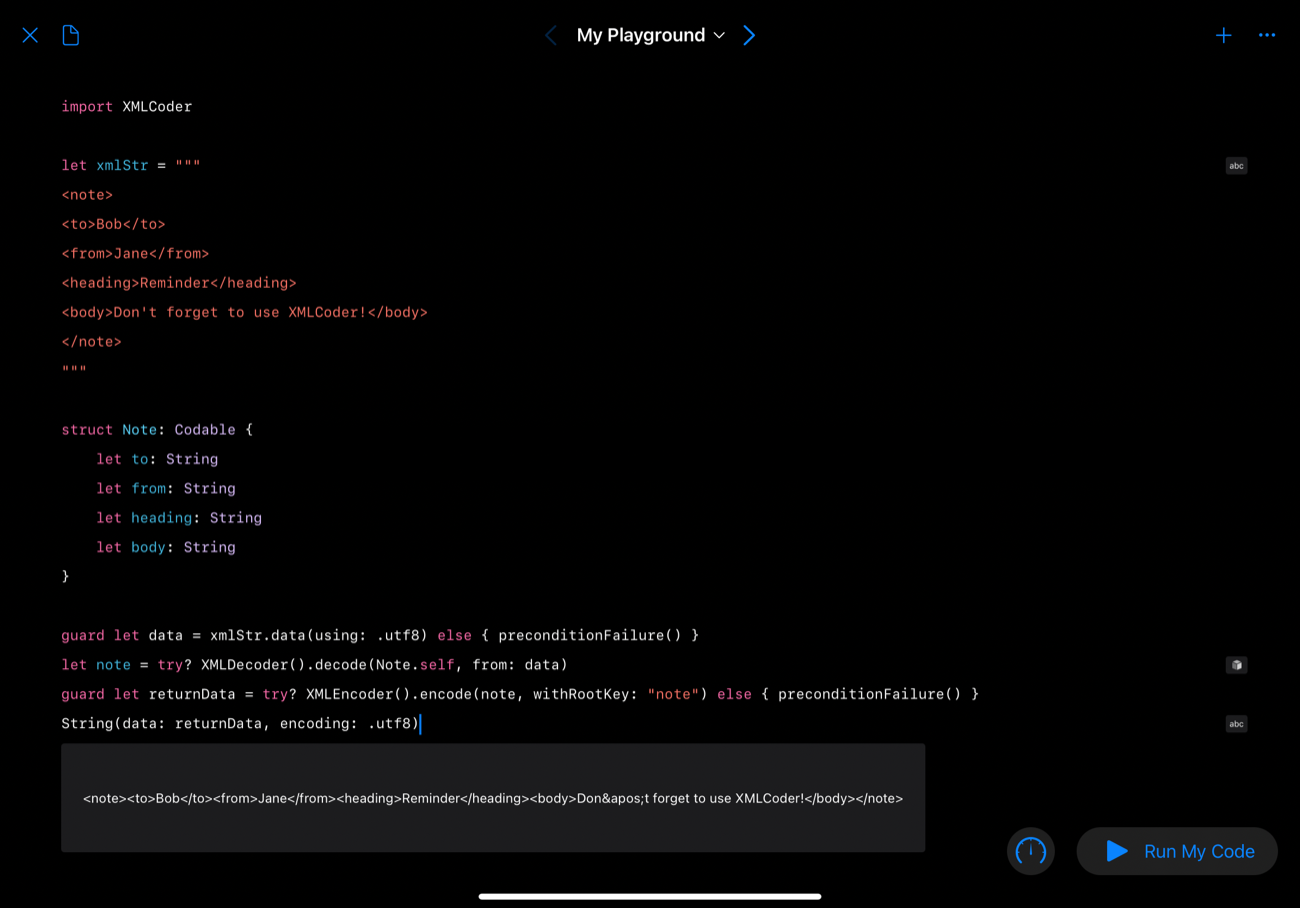Viewport: 1300px width, 908px height.
Task: Open the execution speed stopwatch button
Action: 1031,851
